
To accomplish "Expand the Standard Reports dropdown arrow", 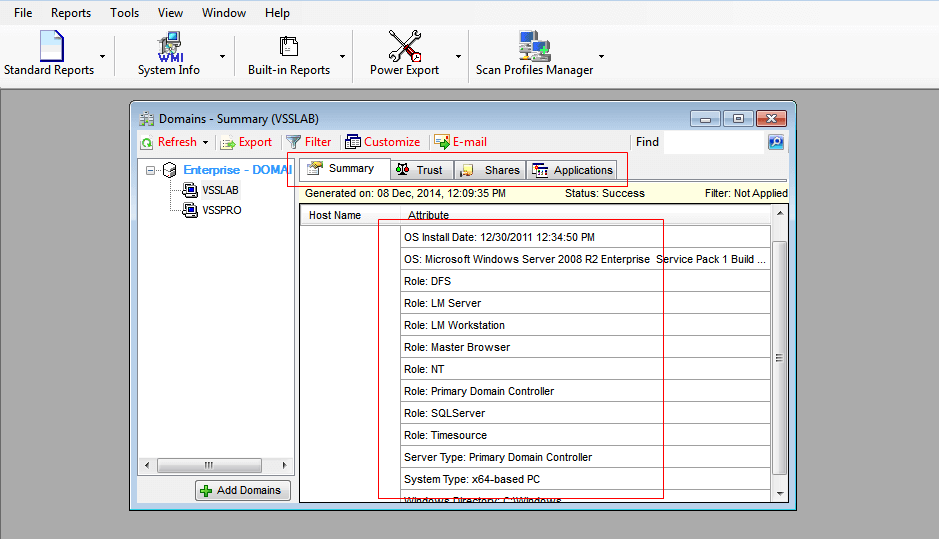I will (x=102, y=56).
